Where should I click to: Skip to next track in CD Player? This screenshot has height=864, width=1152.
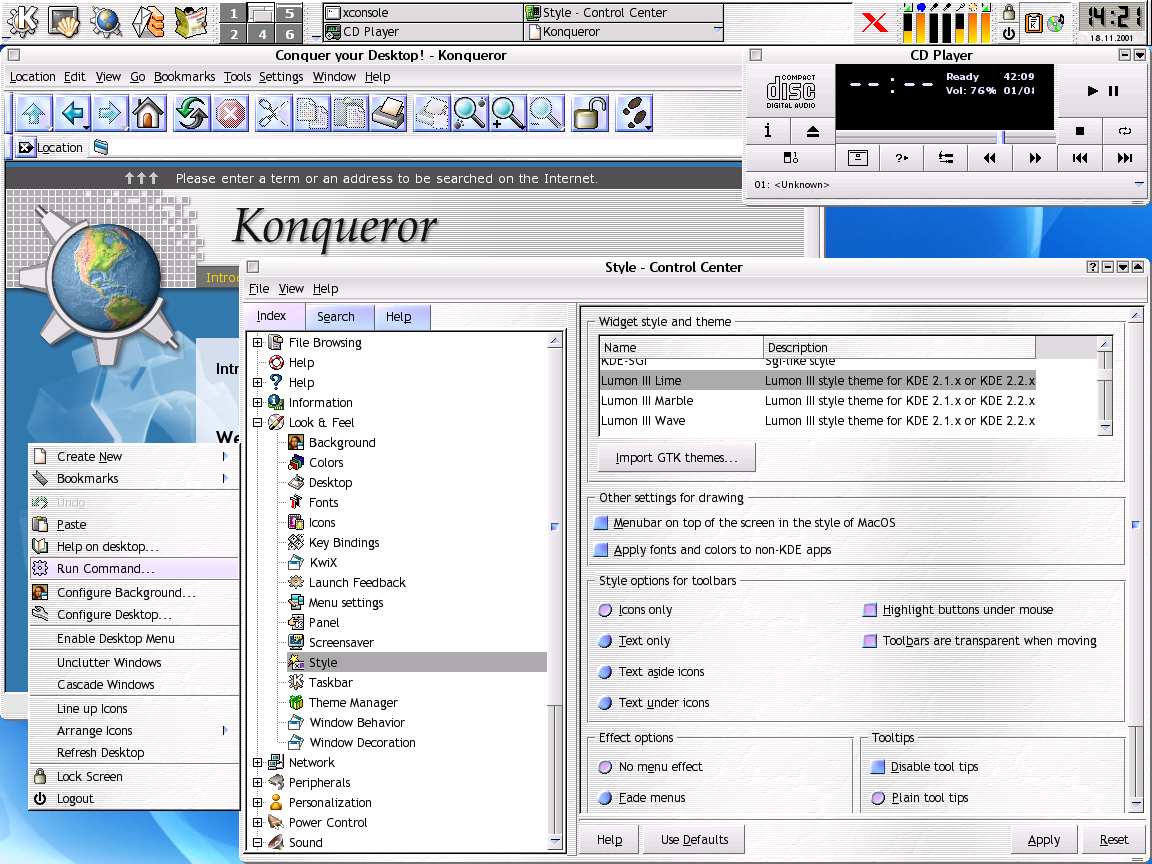pyautogui.click(x=1124, y=158)
